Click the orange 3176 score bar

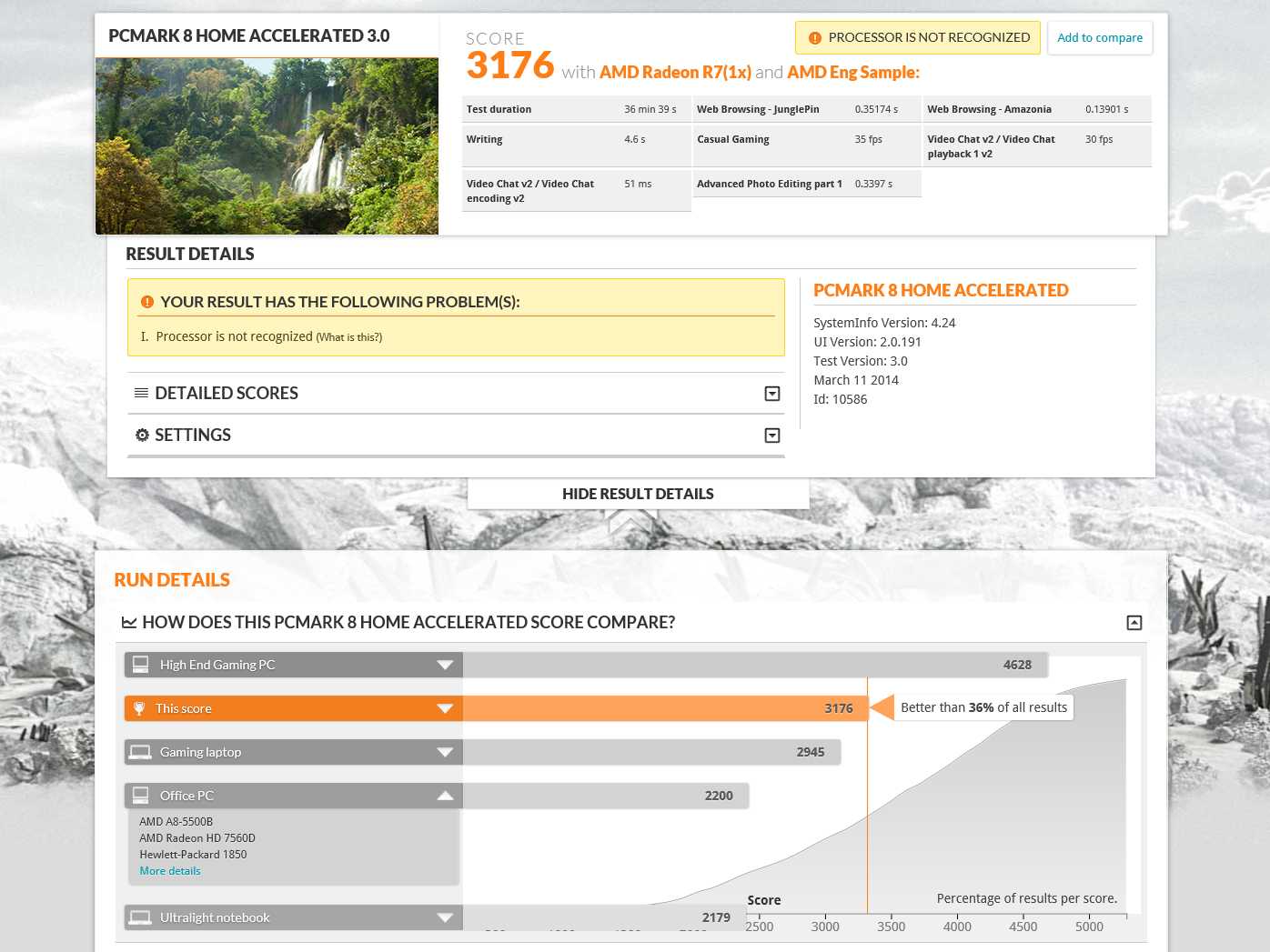pyautogui.click(x=666, y=708)
